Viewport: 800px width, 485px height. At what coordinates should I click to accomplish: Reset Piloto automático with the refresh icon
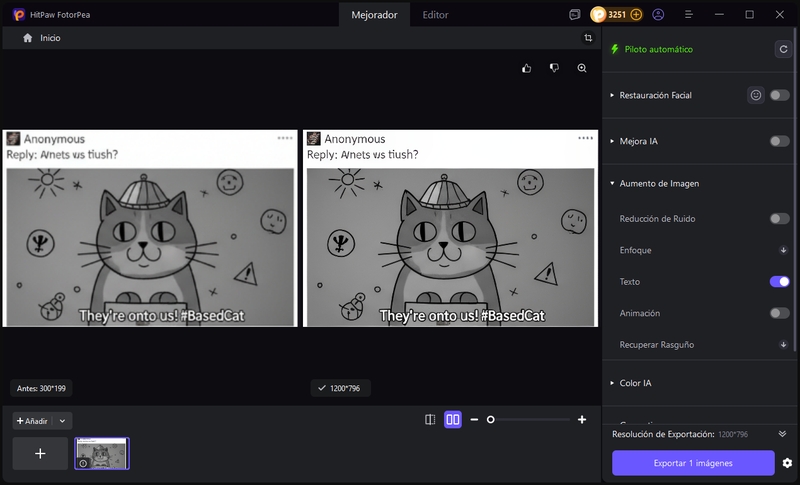[x=783, y=49]
